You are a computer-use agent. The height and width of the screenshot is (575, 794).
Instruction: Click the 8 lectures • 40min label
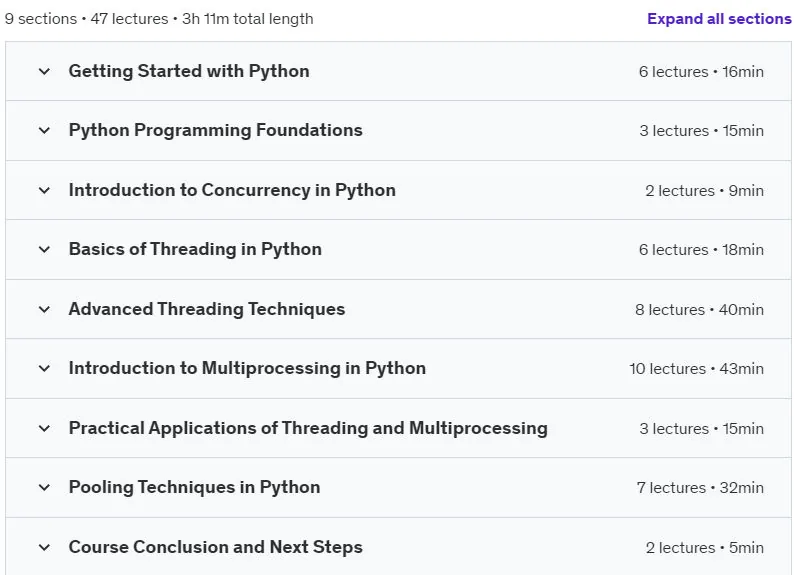pyautogui.click(x=699, y=310)
